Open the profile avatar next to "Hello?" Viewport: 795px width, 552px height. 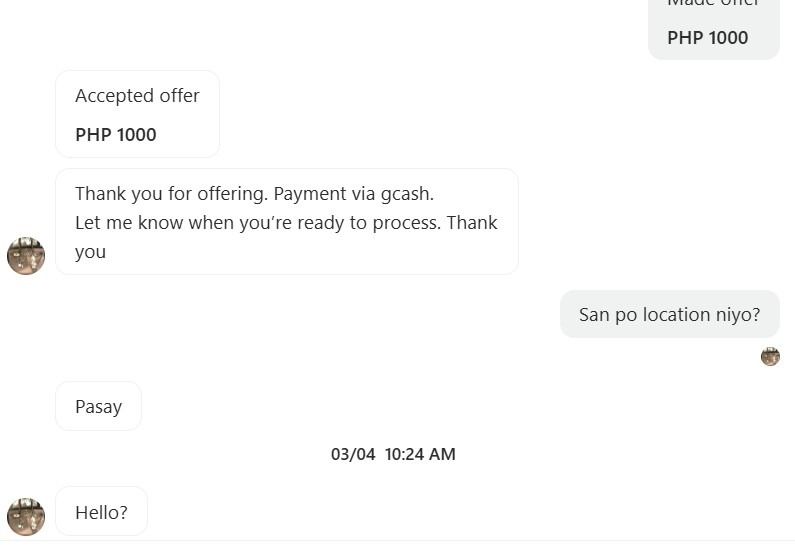click(26, 517)
